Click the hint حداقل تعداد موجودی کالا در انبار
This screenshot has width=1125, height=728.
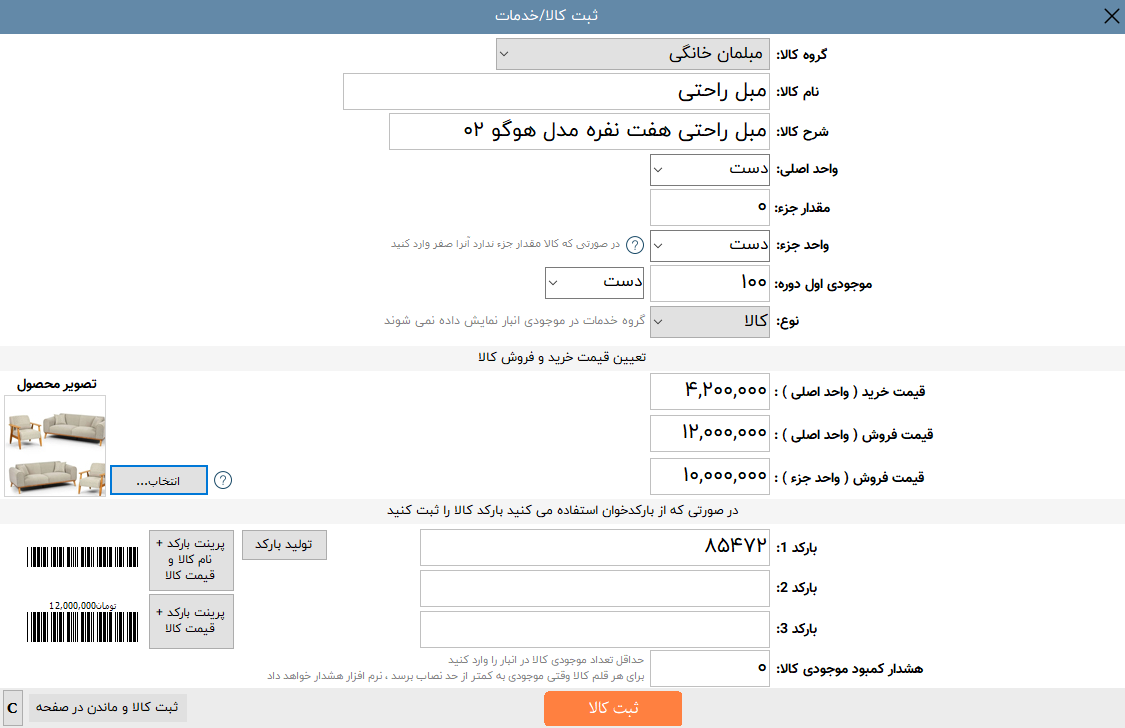(x=546, y=660)
